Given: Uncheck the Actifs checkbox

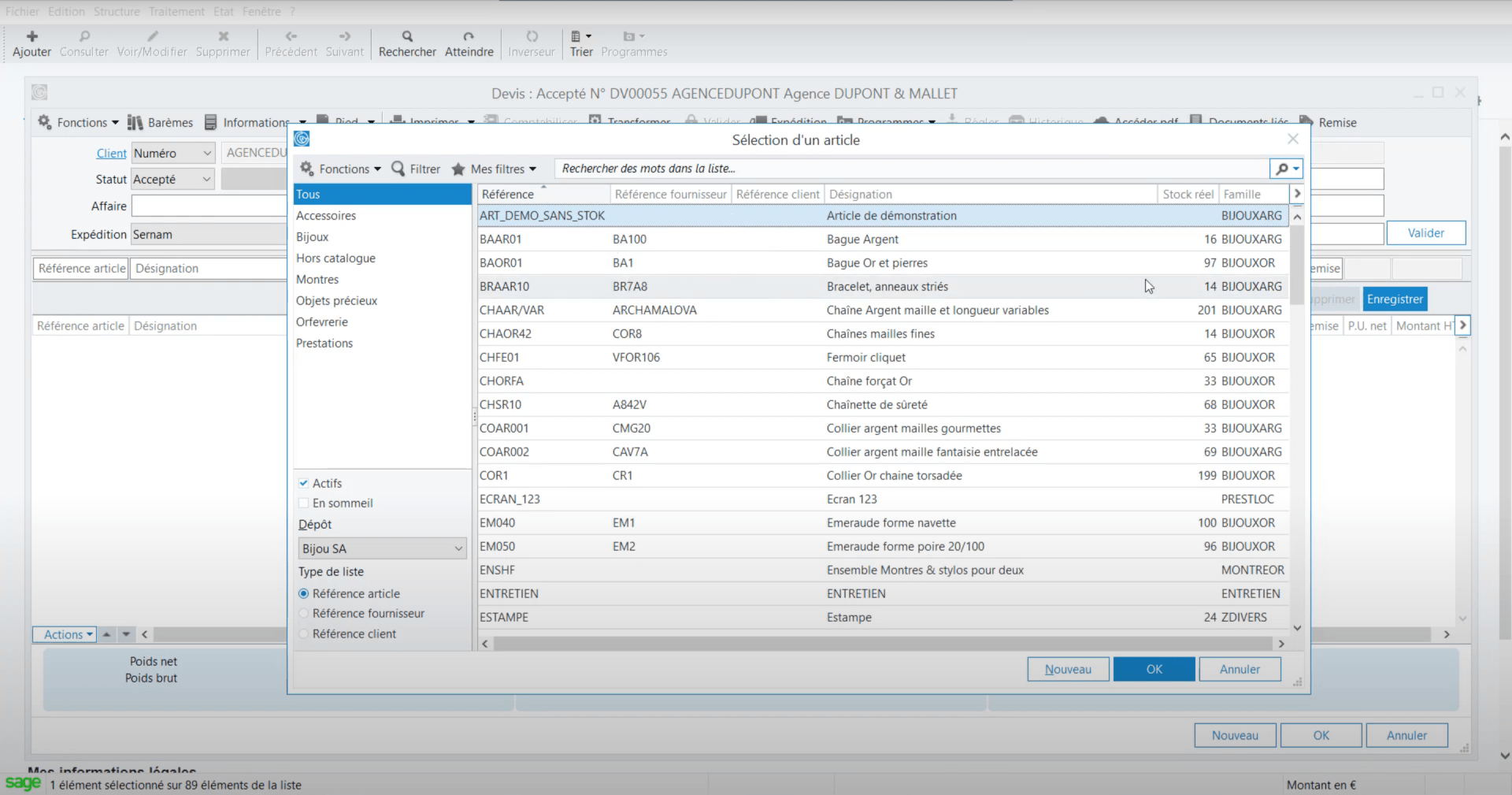Looking at the screenshot, I should [x=303, y=483].
